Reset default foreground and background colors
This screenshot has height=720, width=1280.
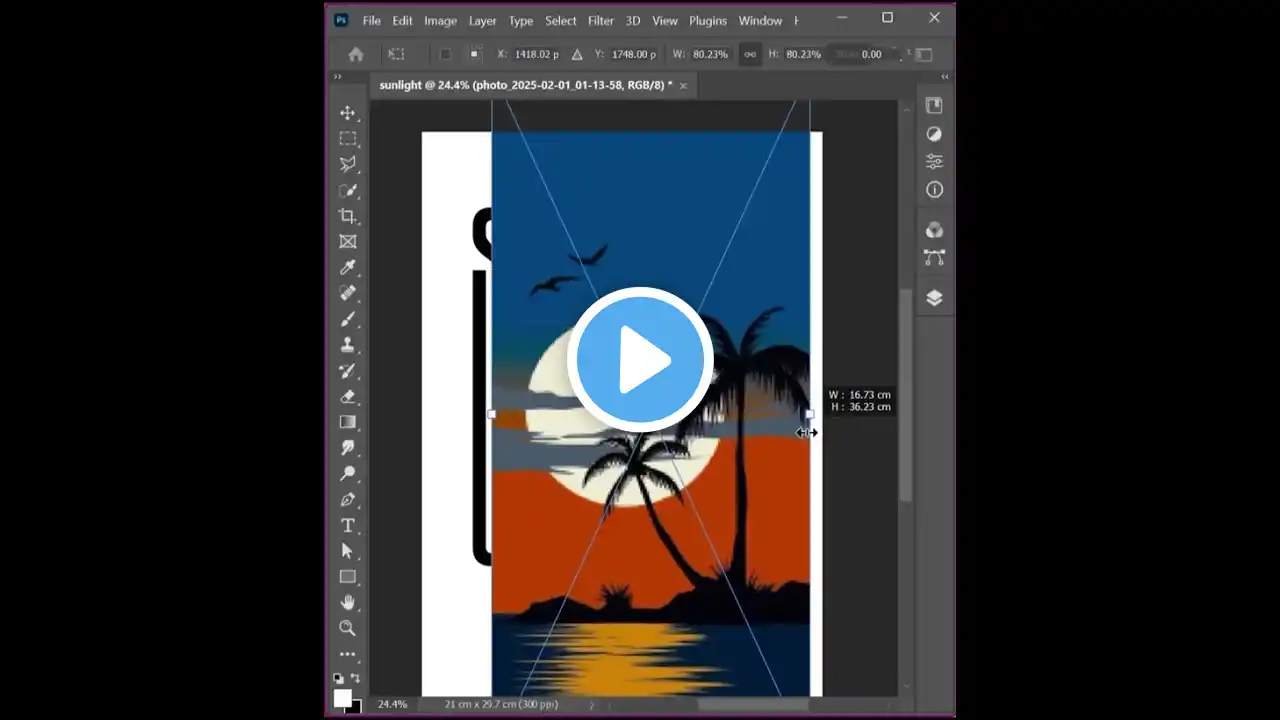338,678
